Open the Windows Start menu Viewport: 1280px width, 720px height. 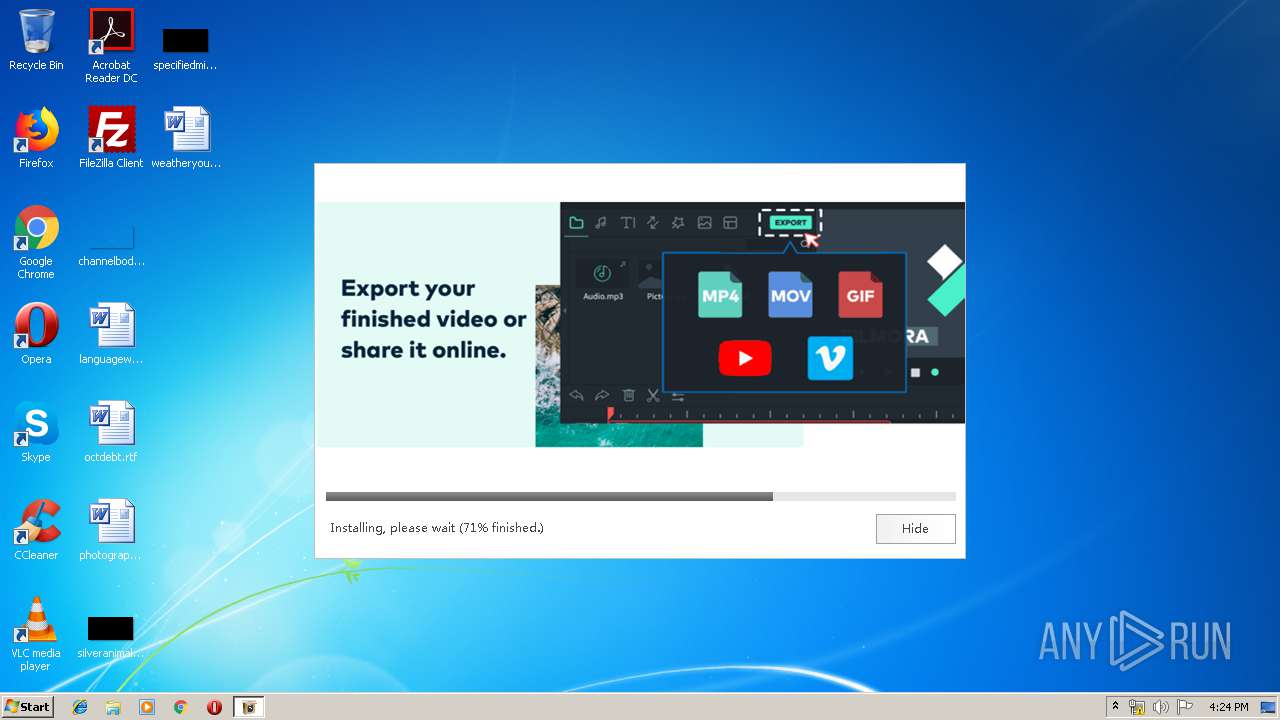click(x=28, y=707)
